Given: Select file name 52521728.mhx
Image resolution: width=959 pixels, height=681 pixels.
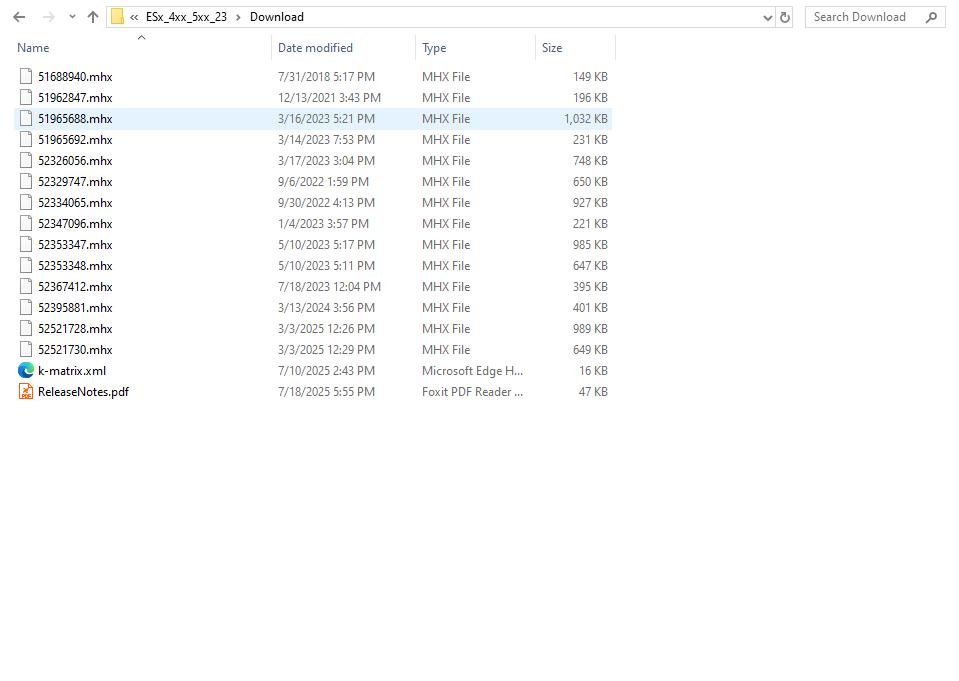Looking at the screenshot, I should point(75,329).
